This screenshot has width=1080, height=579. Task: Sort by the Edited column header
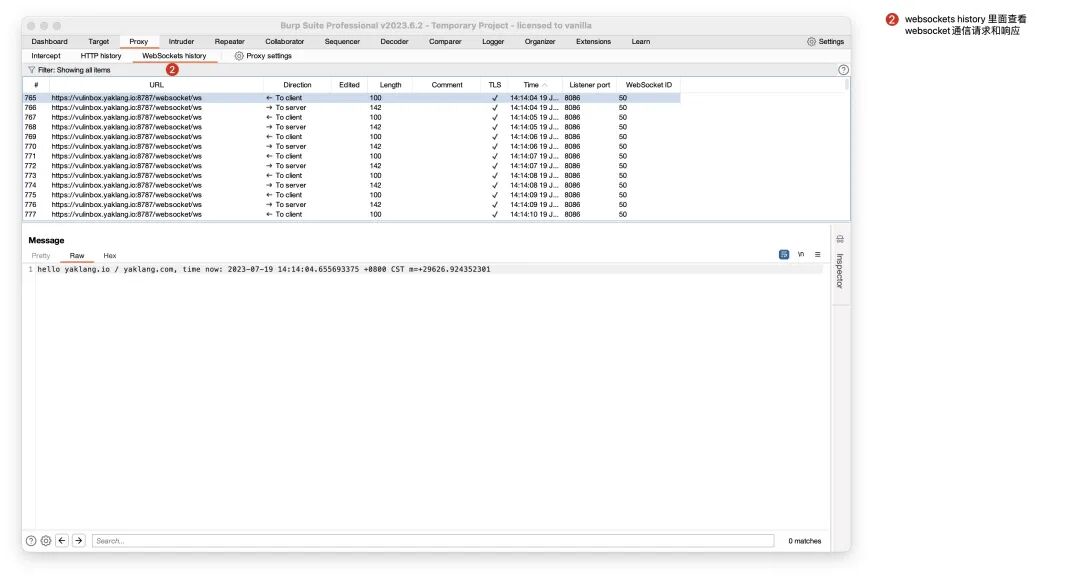(349, 85)
